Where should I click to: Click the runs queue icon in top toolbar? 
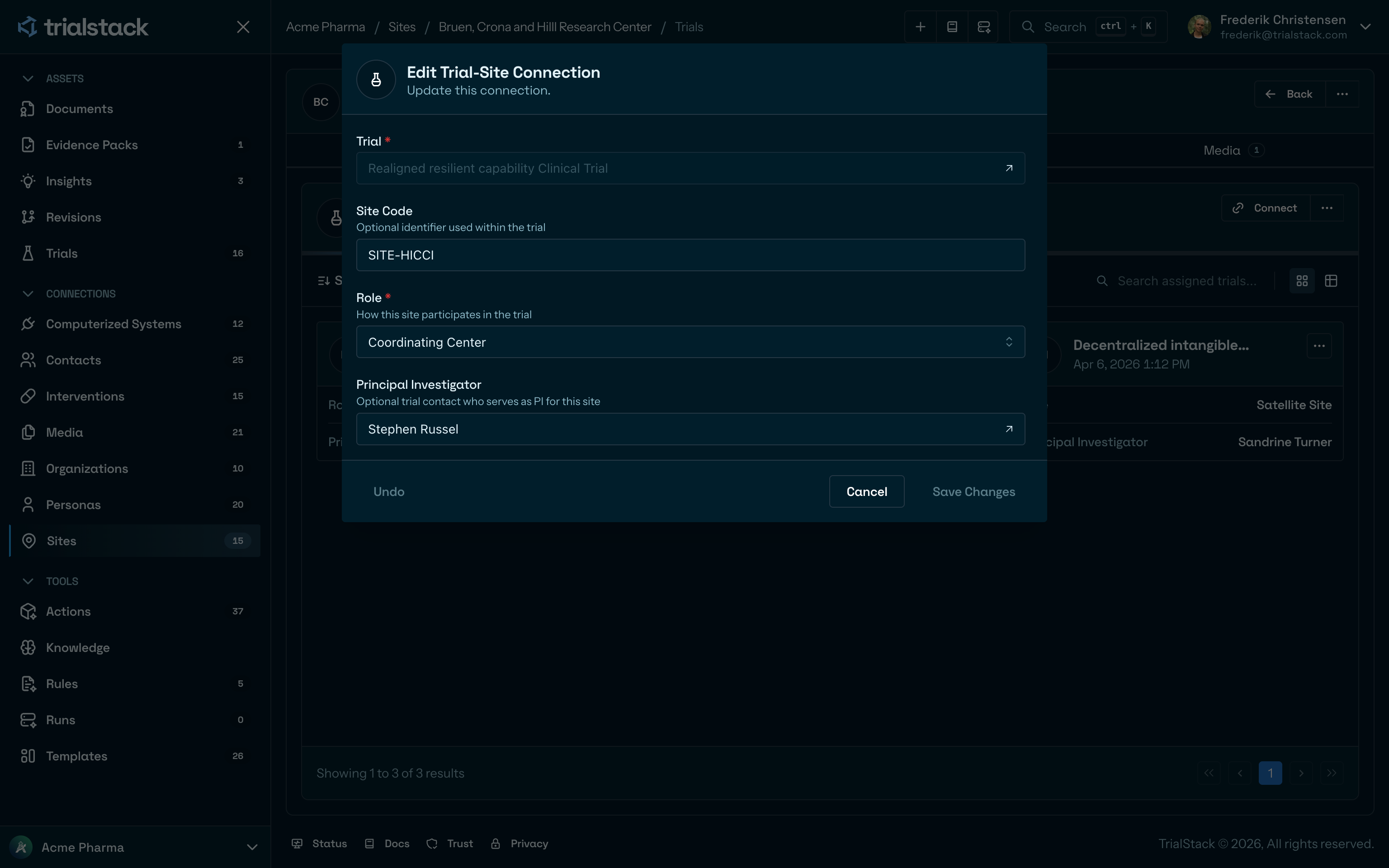tap(983, 27)
